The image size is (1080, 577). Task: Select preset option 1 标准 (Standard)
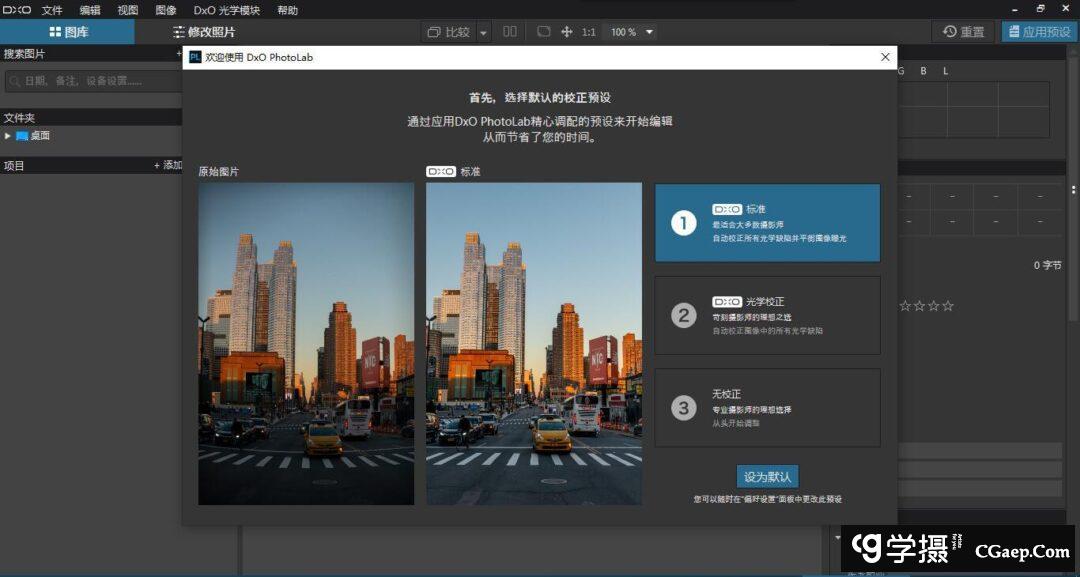click(x=767, y=223)
